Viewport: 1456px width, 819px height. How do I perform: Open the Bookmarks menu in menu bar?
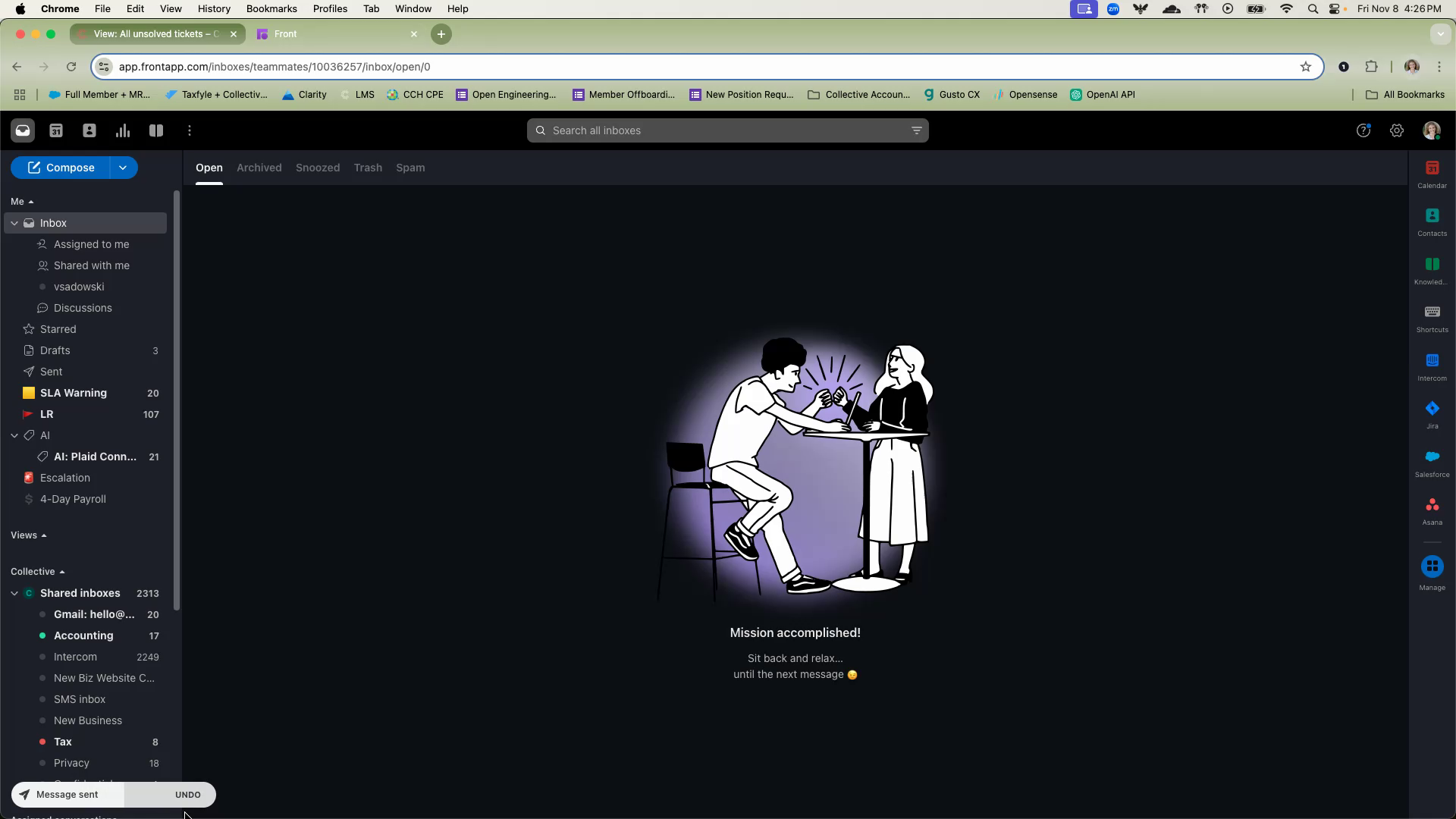tap(271, 9)
